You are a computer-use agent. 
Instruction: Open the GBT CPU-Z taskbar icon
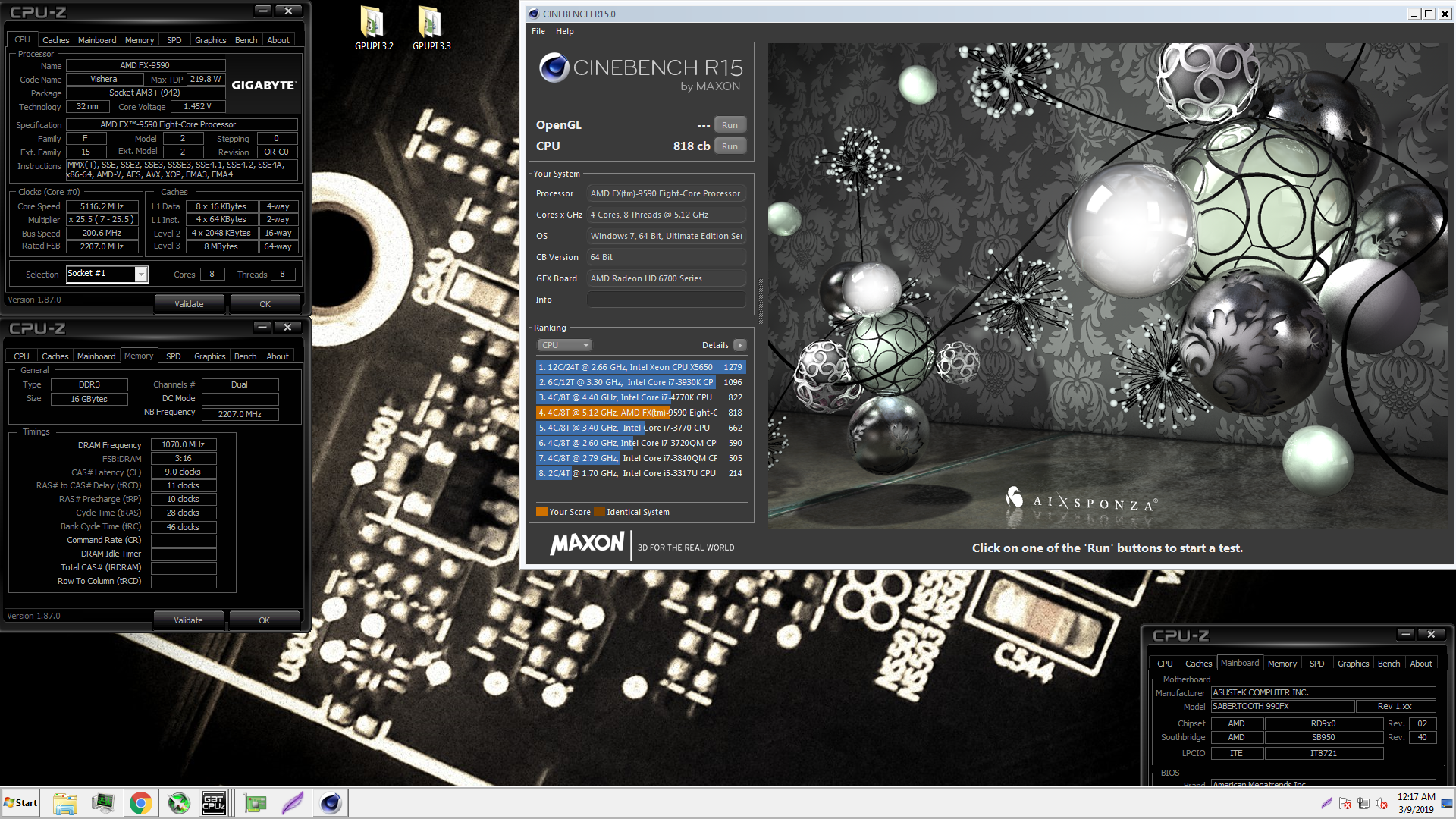click(214, 803)
